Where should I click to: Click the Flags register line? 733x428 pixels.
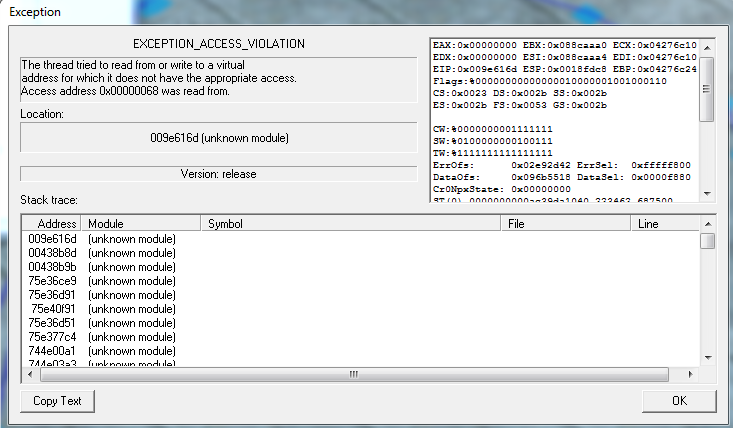pyautogui.click(x=550, y=81)
